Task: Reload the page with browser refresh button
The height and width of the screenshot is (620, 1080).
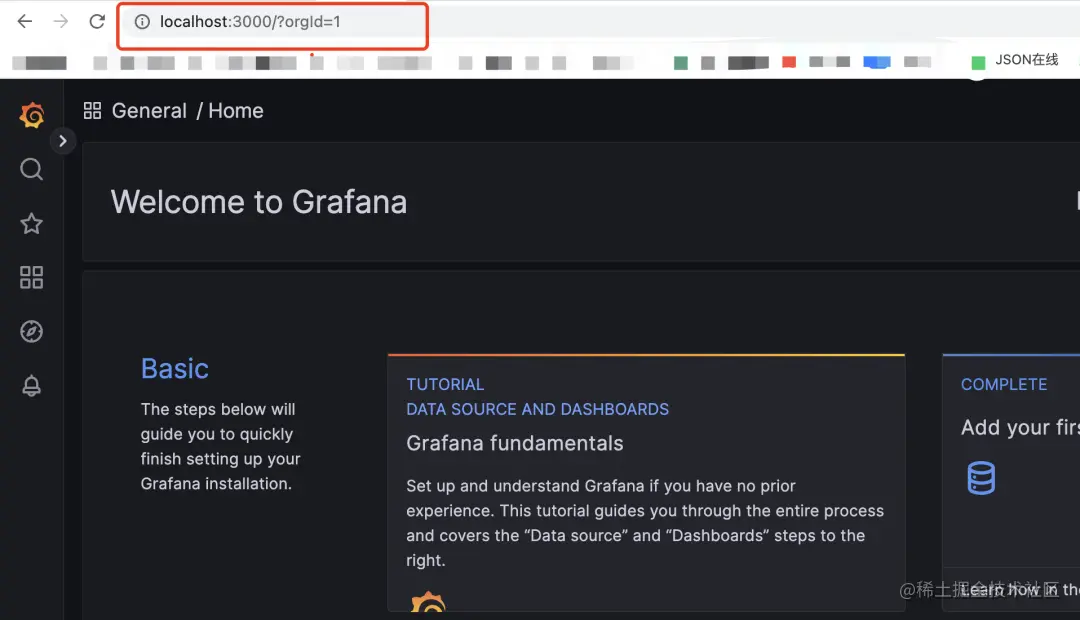Action: [x=97, y=21]
